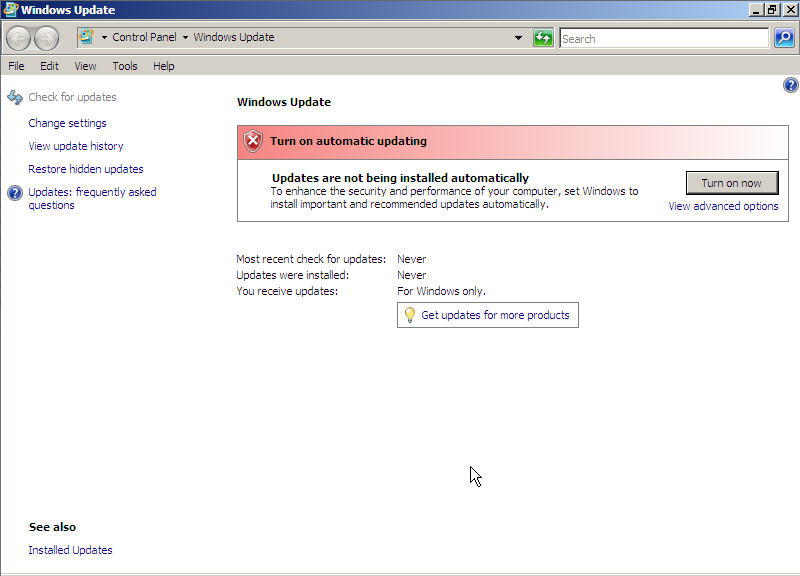Close the Windows Update window
This screenshot has width=800, height=576.
790,10
